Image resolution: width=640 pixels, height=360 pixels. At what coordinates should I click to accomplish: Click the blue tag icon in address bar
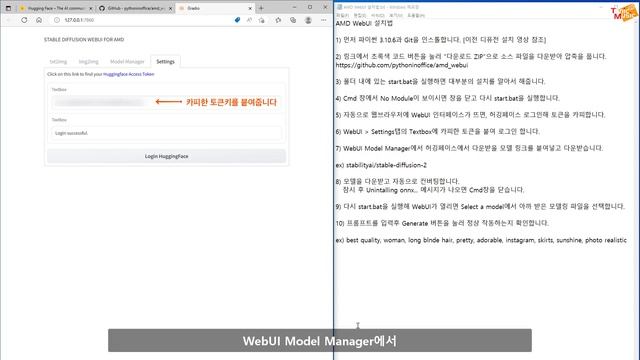237,20
